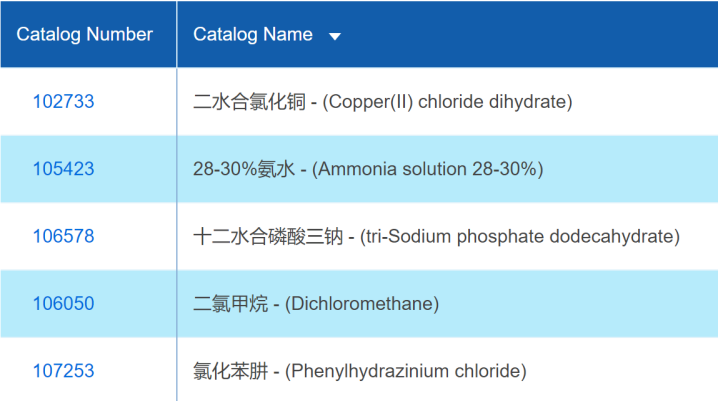Open catalog number 102733 link
Viewport: 718px width, 401px height.
(63, 102)
